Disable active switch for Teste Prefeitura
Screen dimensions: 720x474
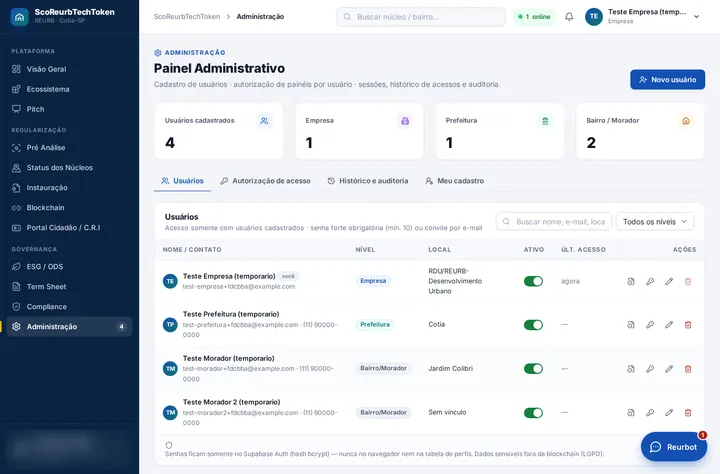coord(533,325)
